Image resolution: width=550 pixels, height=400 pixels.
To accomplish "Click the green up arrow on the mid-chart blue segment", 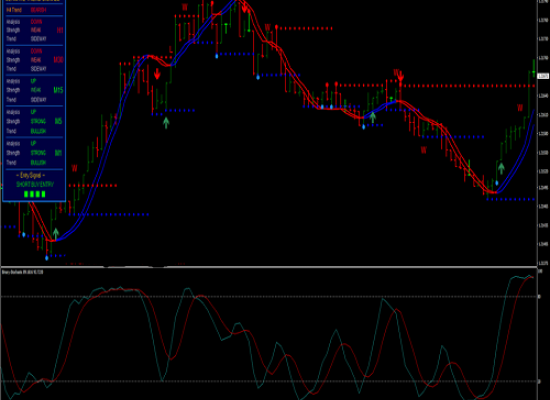I will [x=373, y=118].
